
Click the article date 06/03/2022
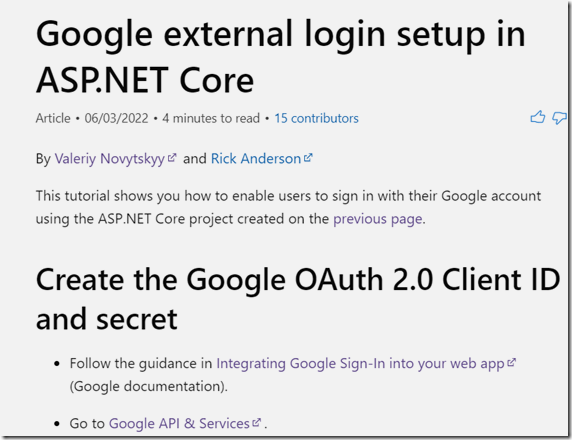click(116, 118)
